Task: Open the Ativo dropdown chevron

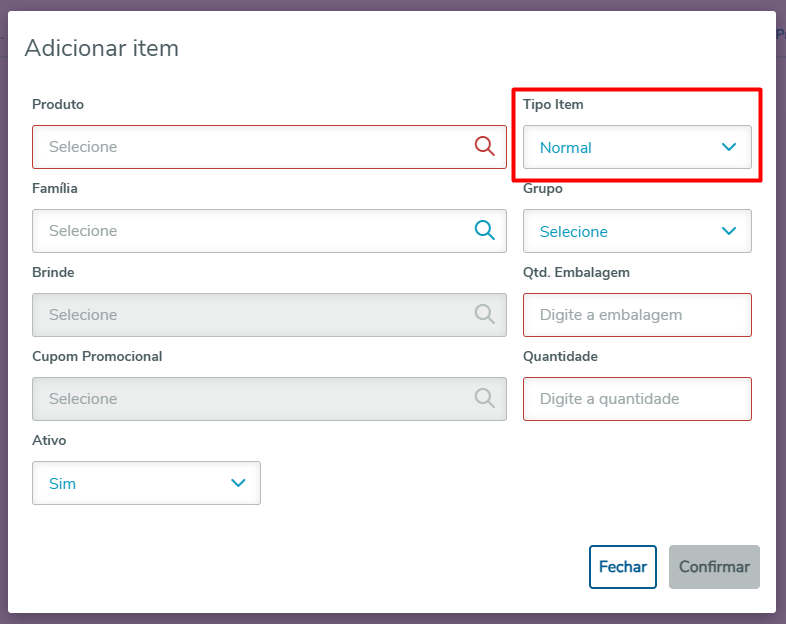Action: pos(238,483)
